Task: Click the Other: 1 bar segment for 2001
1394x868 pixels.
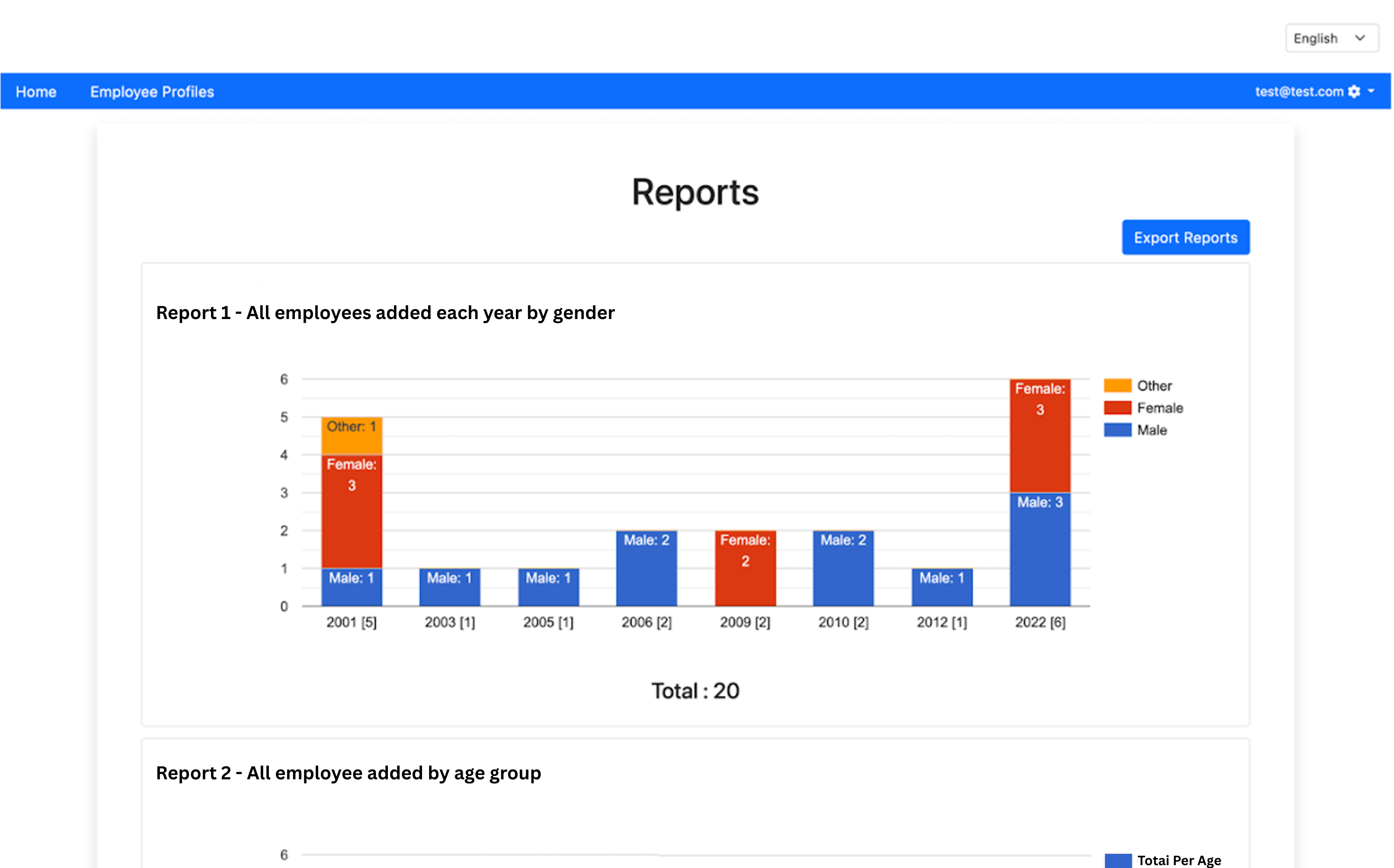Action: click(351, 435)
